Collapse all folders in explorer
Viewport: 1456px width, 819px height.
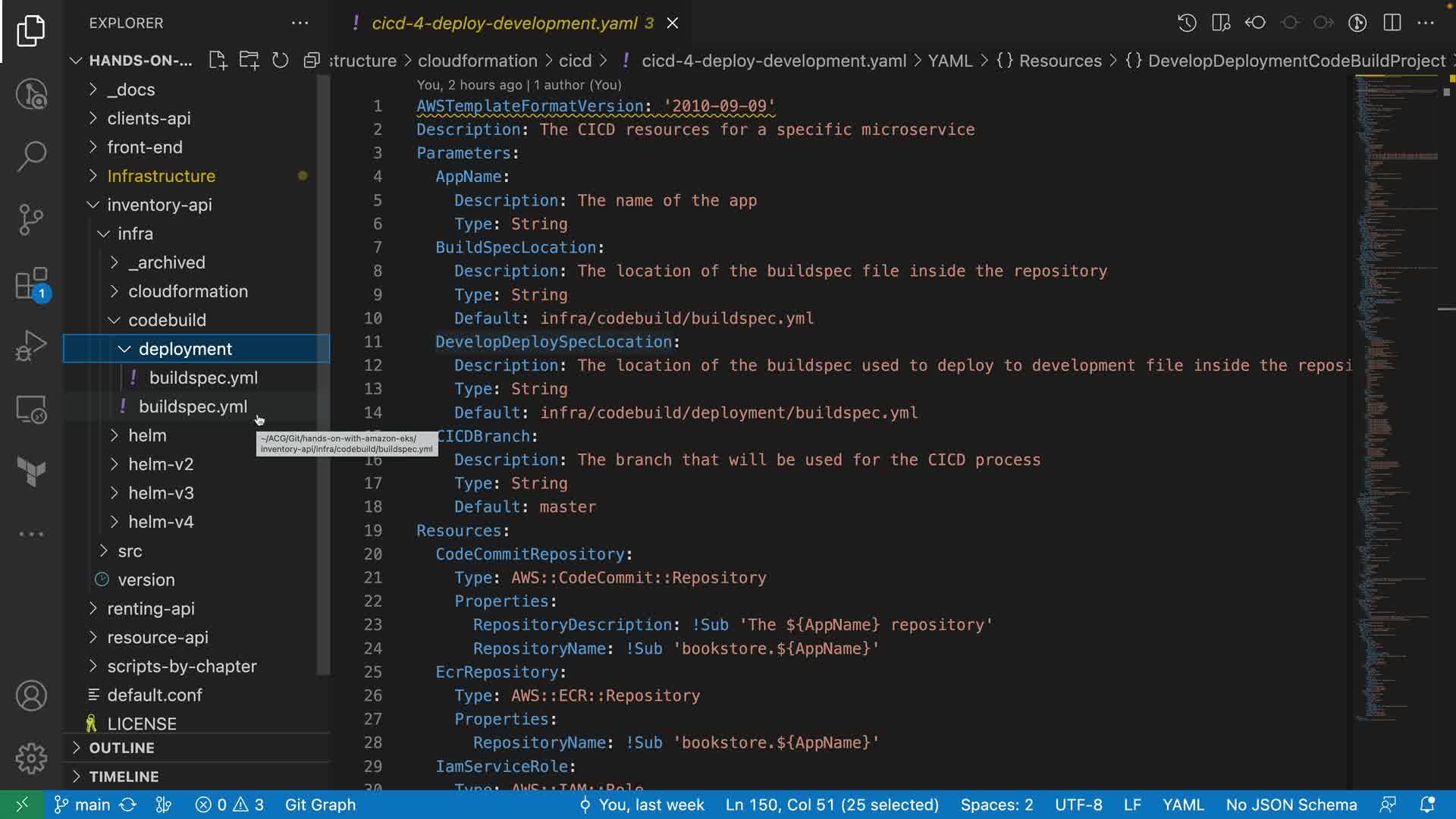[311, 61]
